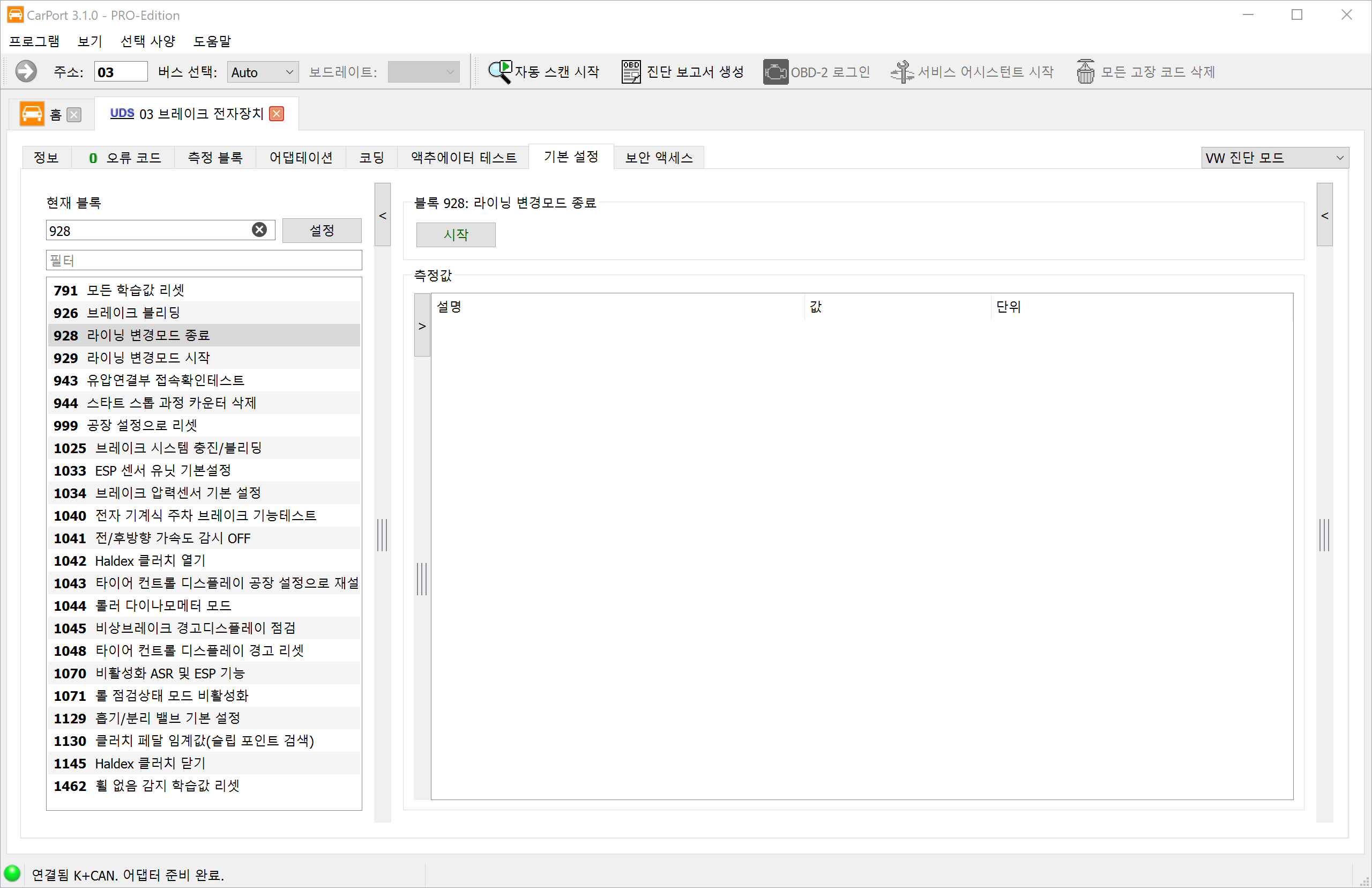This screenshot has height=888, width=1372.
Task: Select block 1033 ESP 센서 유닛 기본설정
Action: click(x=204, y=470)
